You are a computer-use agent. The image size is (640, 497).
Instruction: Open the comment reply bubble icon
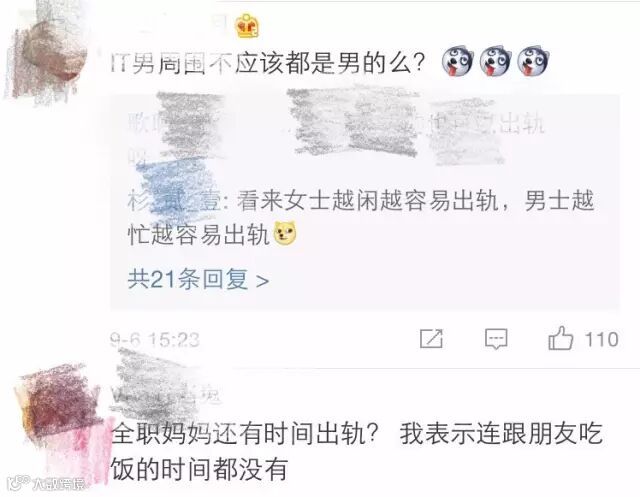[x=496, y=339]
